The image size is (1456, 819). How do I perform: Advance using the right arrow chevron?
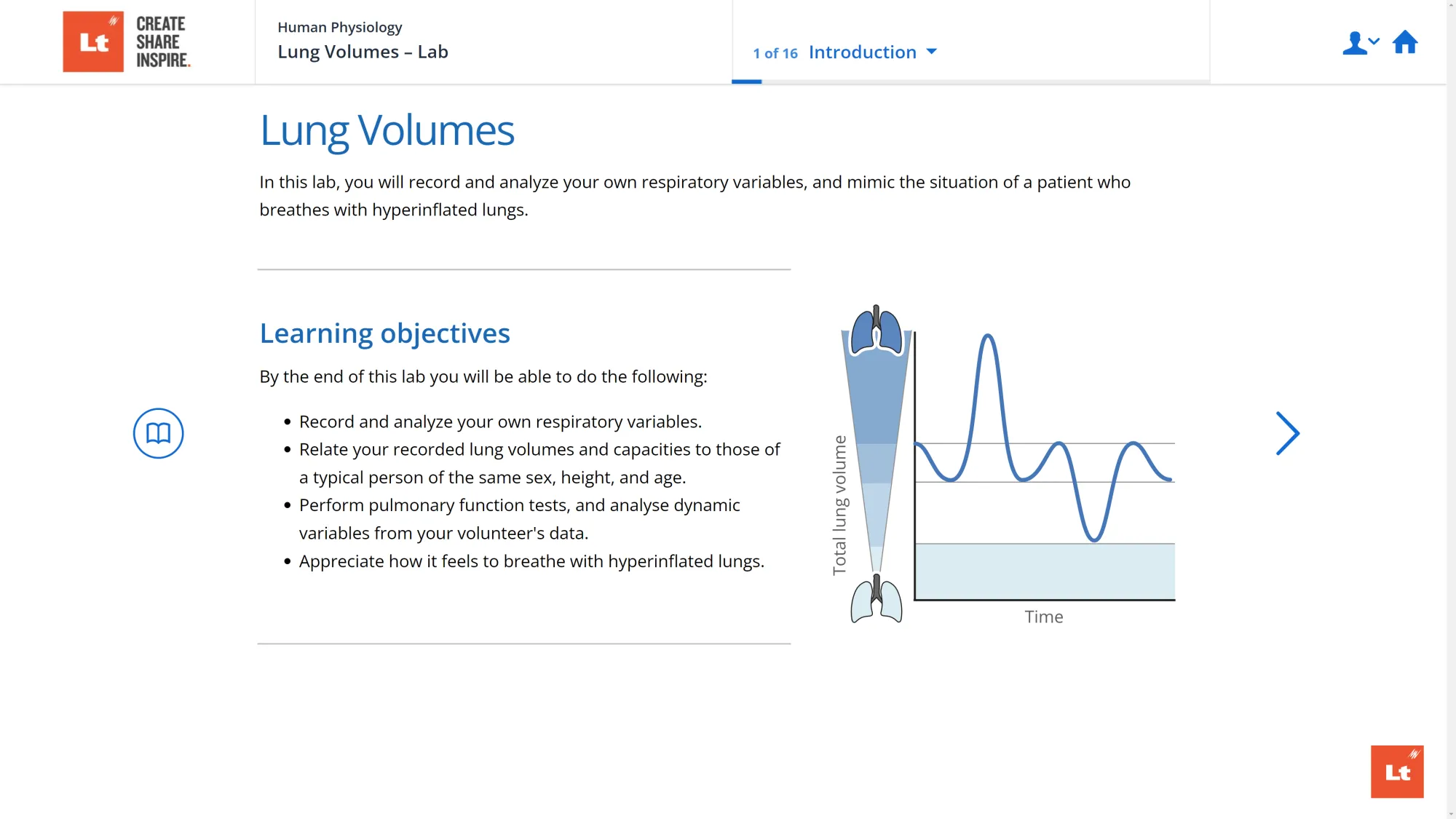[1287, 432]
